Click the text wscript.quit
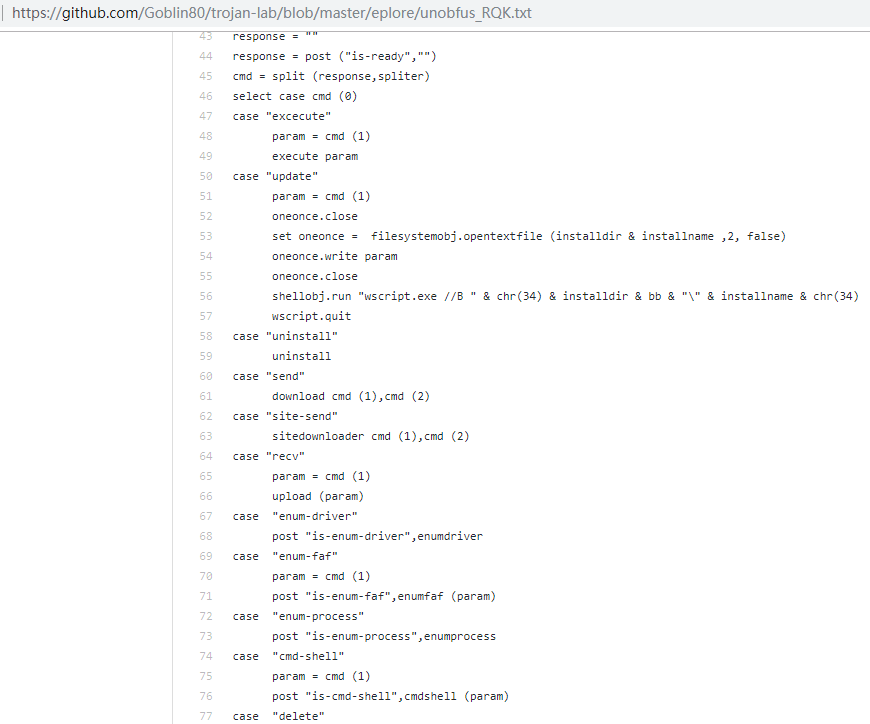This screenshot has width=870, height=724. pyautogui.click(x=311, y=316)
